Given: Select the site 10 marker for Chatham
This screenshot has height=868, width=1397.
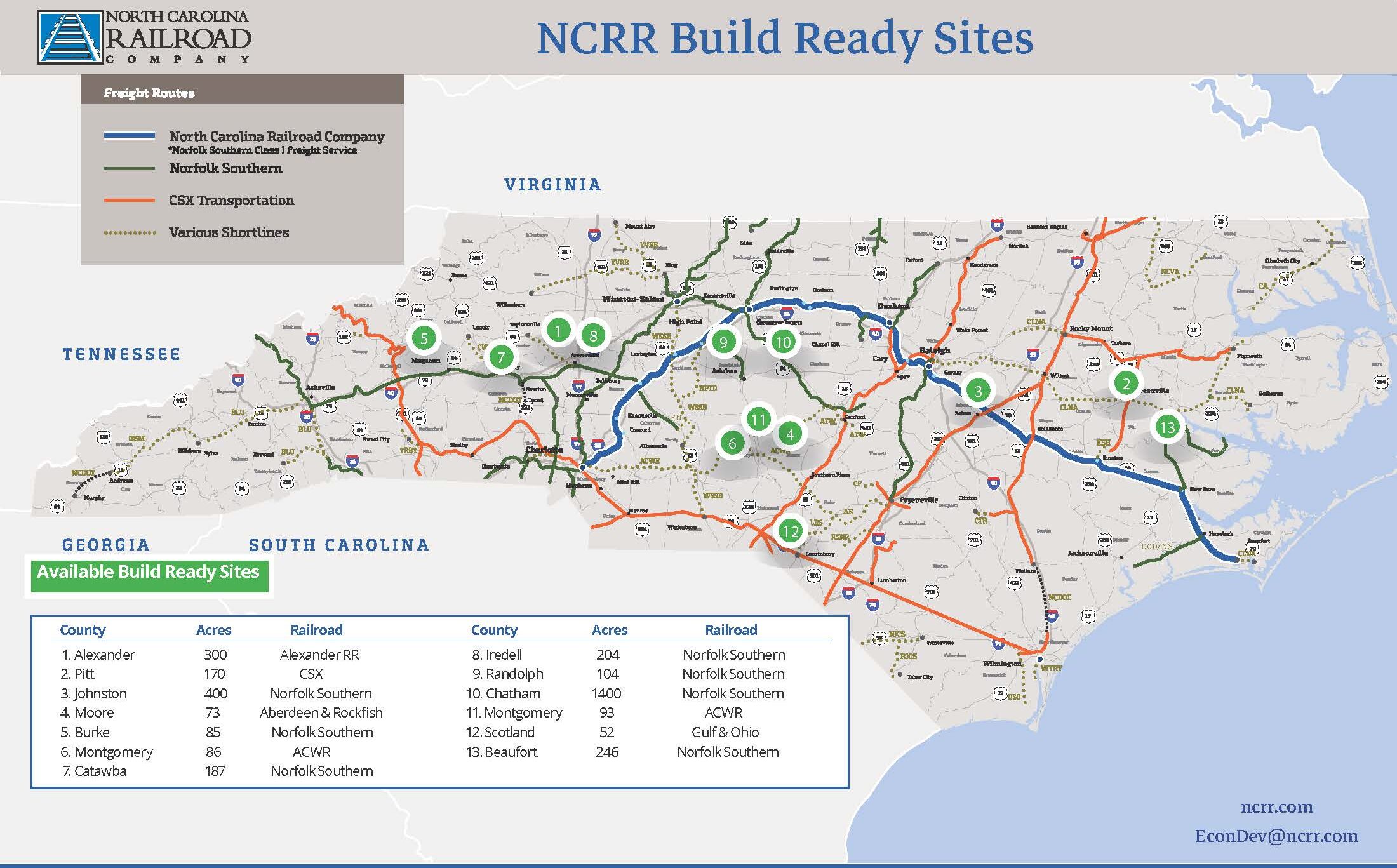Looking at the screenshot, I should coord(783,343).
